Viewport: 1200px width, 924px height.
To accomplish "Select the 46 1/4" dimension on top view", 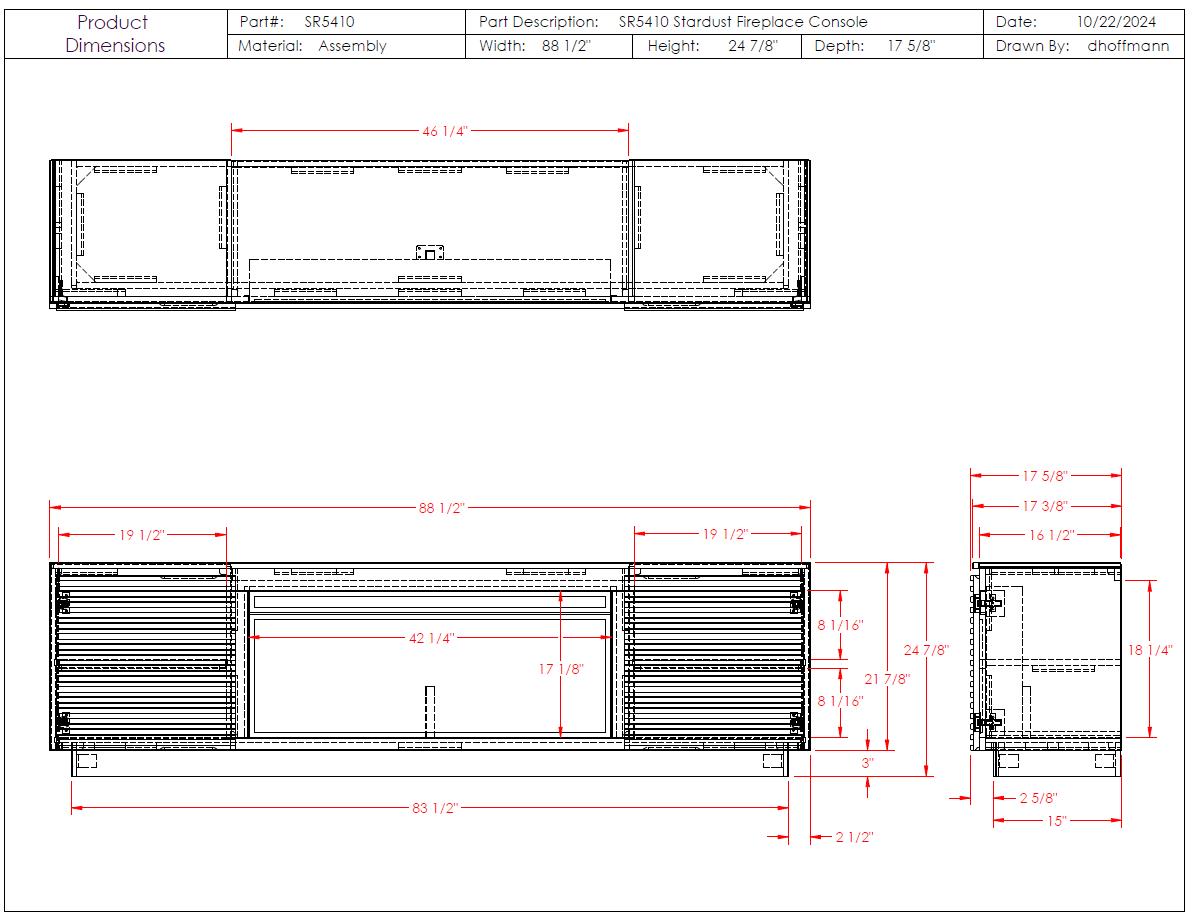I will point(445,131).
